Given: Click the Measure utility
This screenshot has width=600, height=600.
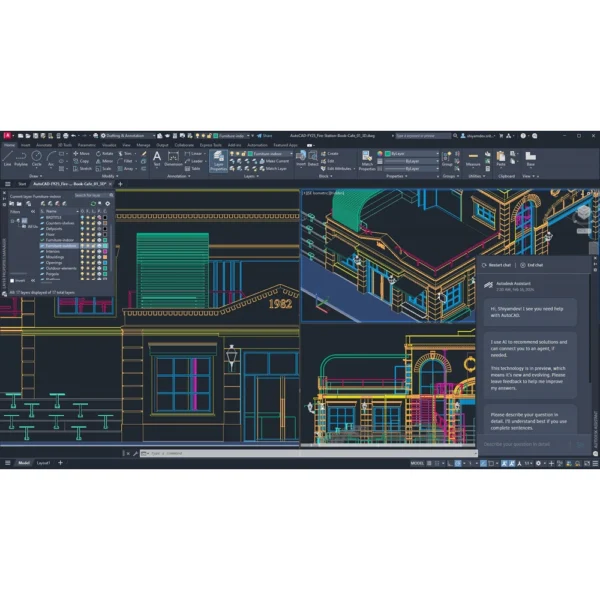Looking at the screenshot, I should [473, 158].
